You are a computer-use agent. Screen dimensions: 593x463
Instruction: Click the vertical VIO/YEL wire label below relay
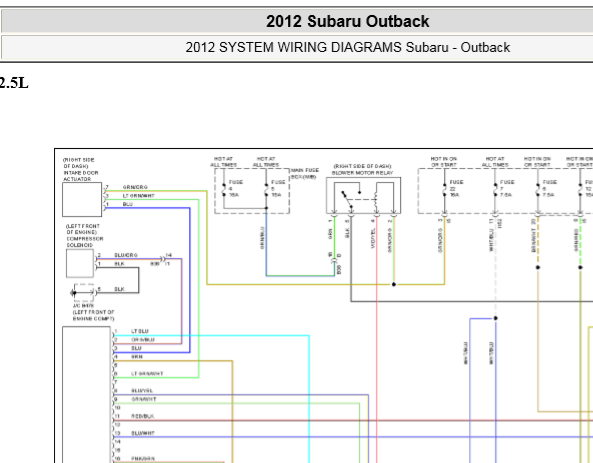tap(373, 238)
